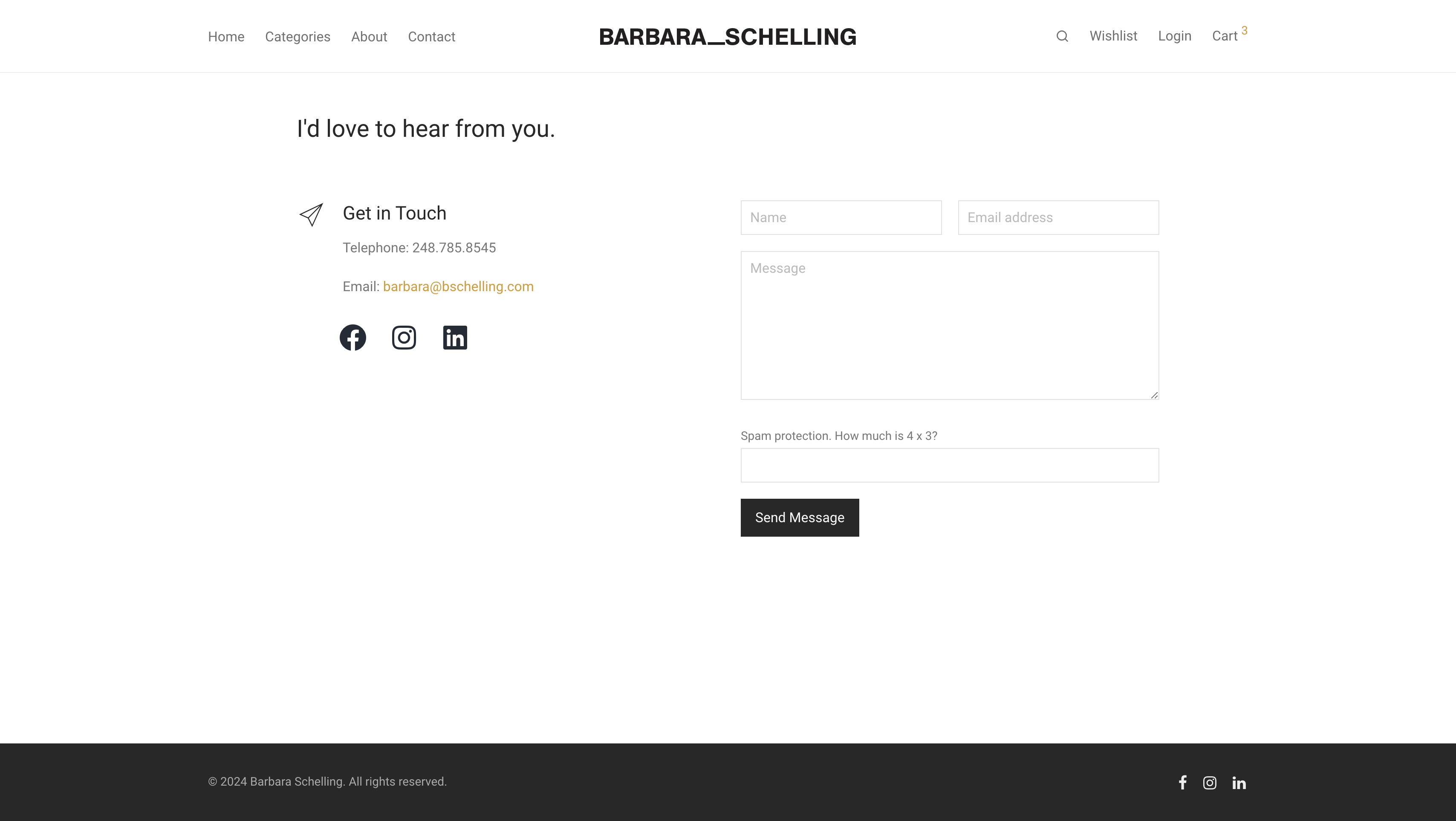Open the Categories menu item
The height and width of the screenshot is (821, 1456).
coord(298,37)
